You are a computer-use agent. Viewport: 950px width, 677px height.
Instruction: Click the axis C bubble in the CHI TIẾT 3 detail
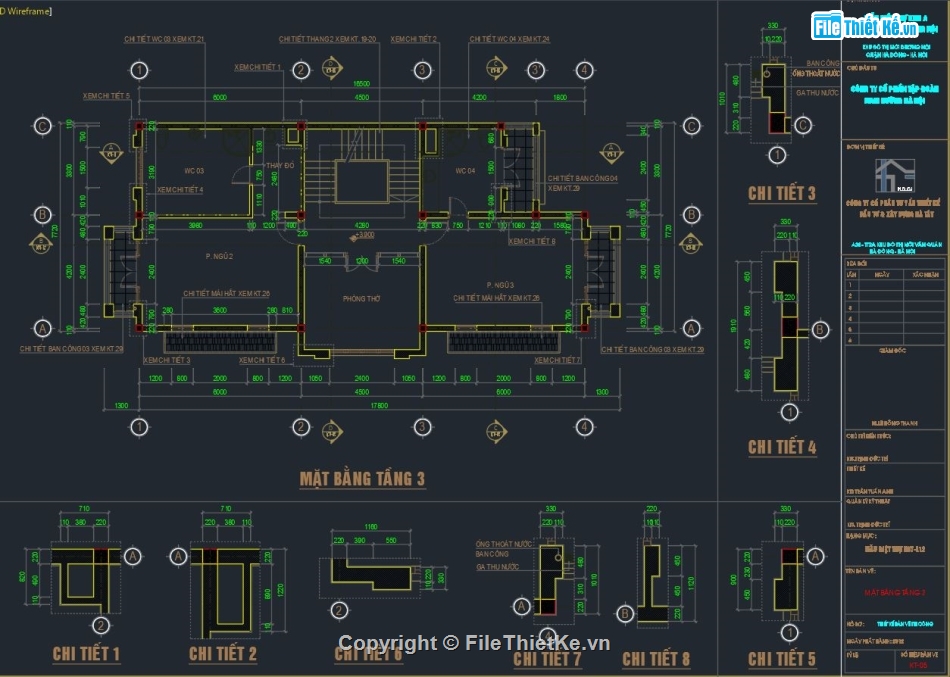802,125
